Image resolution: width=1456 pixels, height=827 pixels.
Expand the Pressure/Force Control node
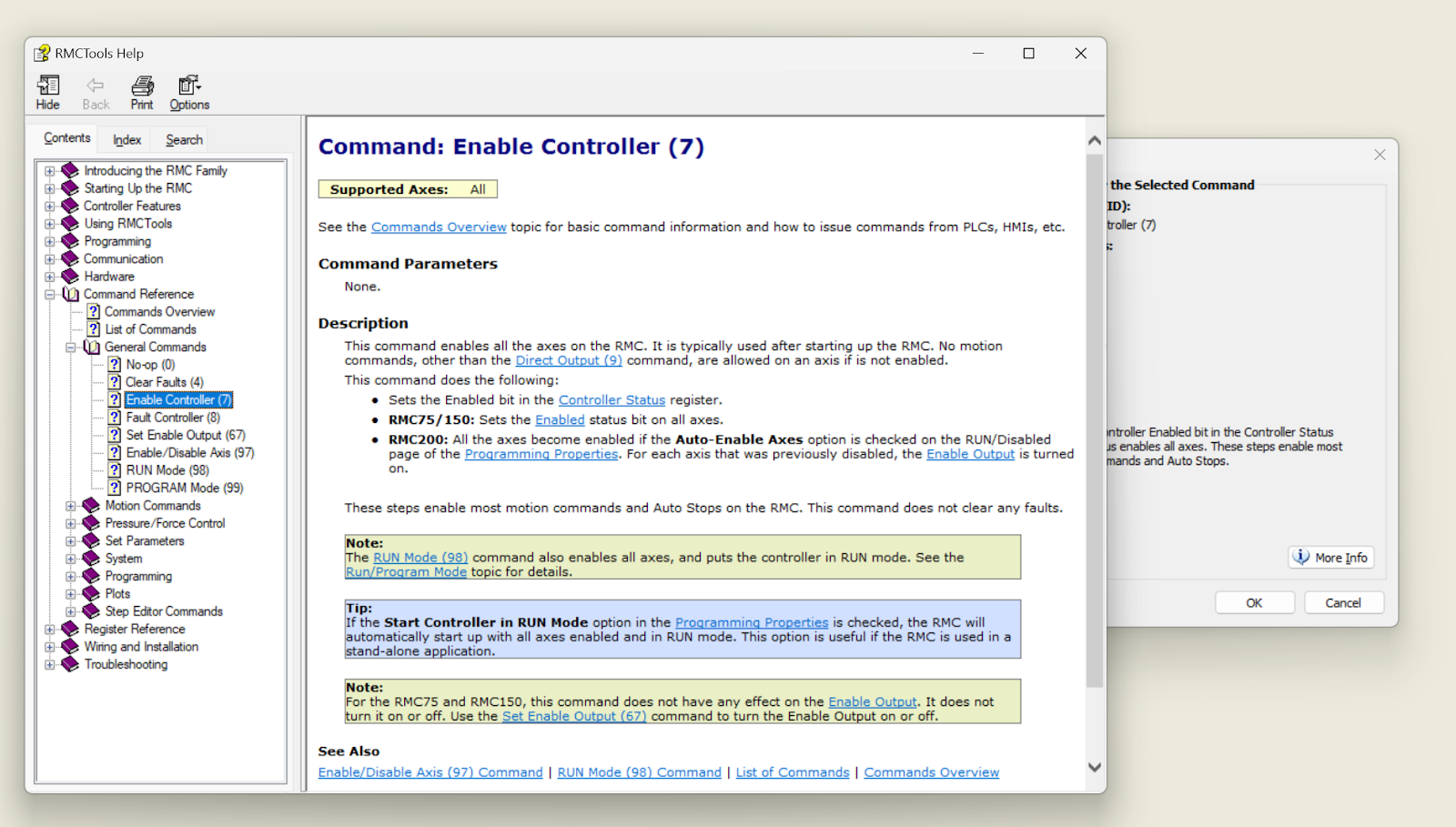point(71,524)
